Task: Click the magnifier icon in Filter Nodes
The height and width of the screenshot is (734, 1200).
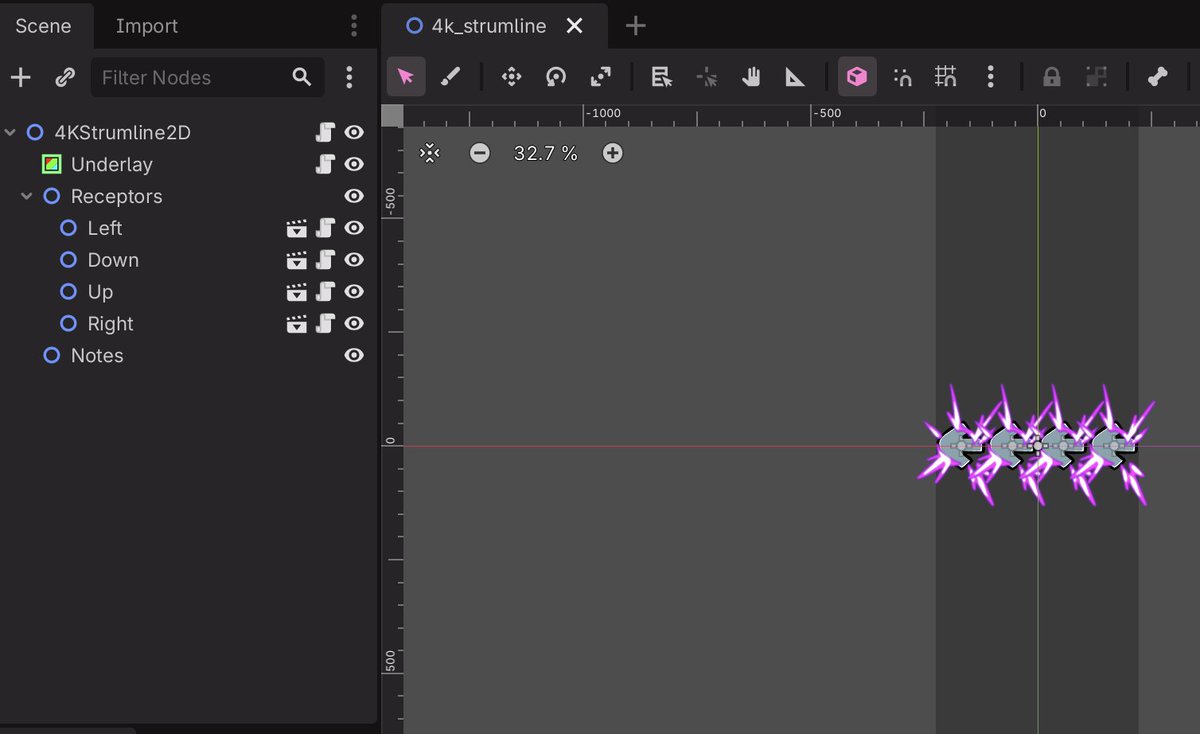Action: coord(302,77)
